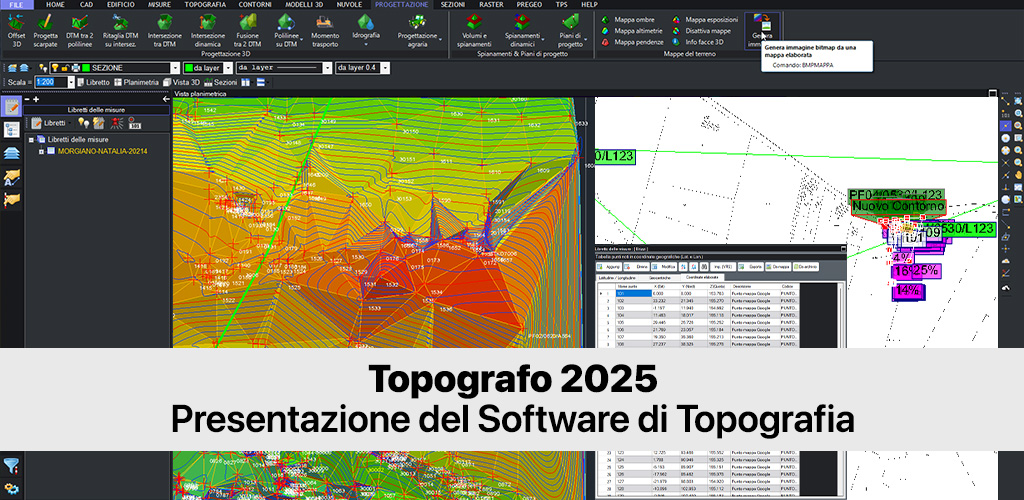Viewport: 1024px width, 500px height.
Task: Open Volumi e spianamenti
Action: coord(474,31)
